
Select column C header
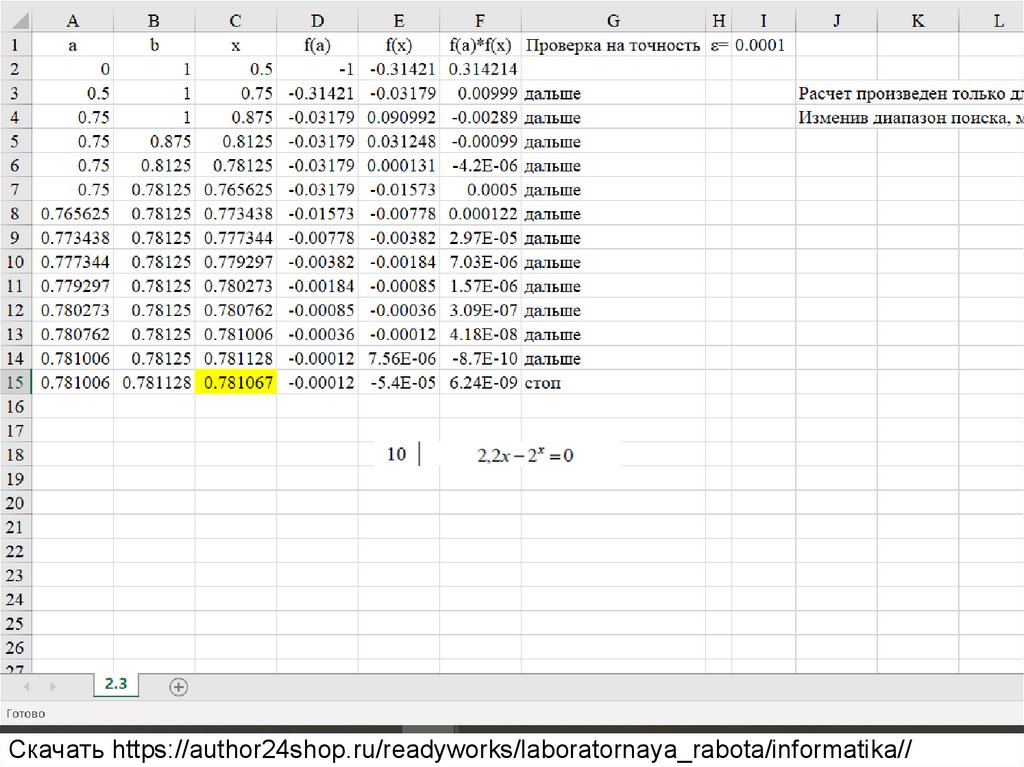236,21
